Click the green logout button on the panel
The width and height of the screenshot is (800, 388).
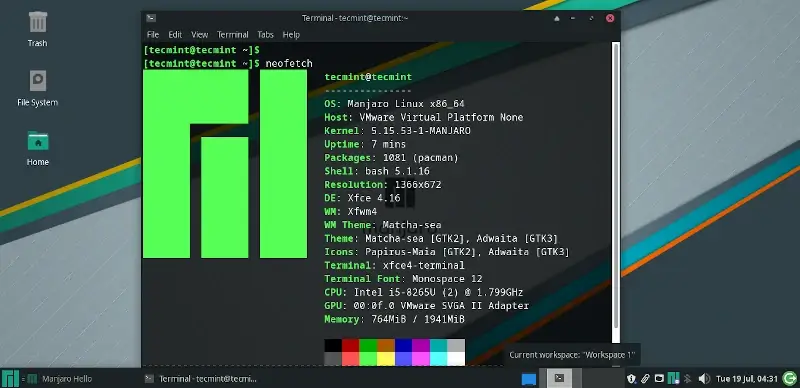789,378
